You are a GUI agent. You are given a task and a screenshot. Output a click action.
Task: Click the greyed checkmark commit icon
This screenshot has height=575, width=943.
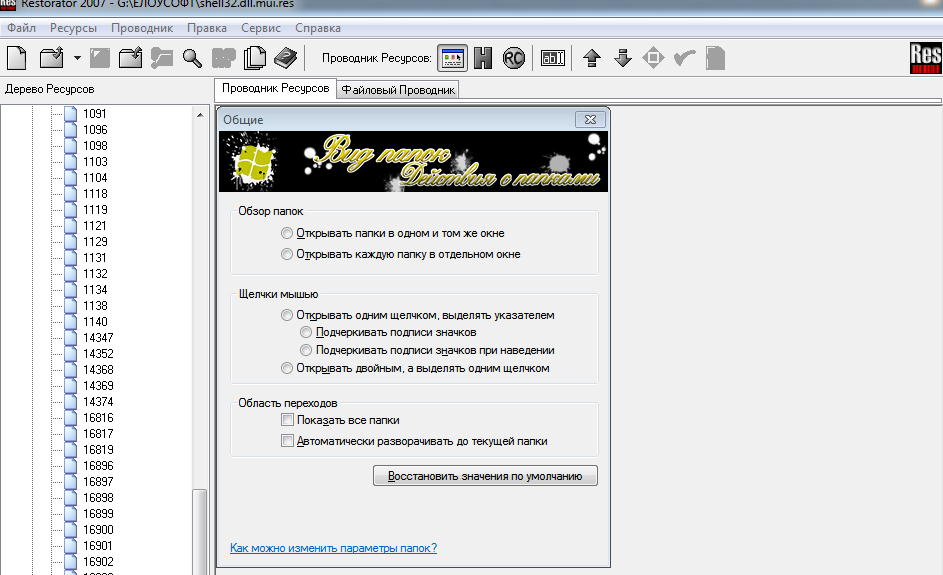(684, 58)
